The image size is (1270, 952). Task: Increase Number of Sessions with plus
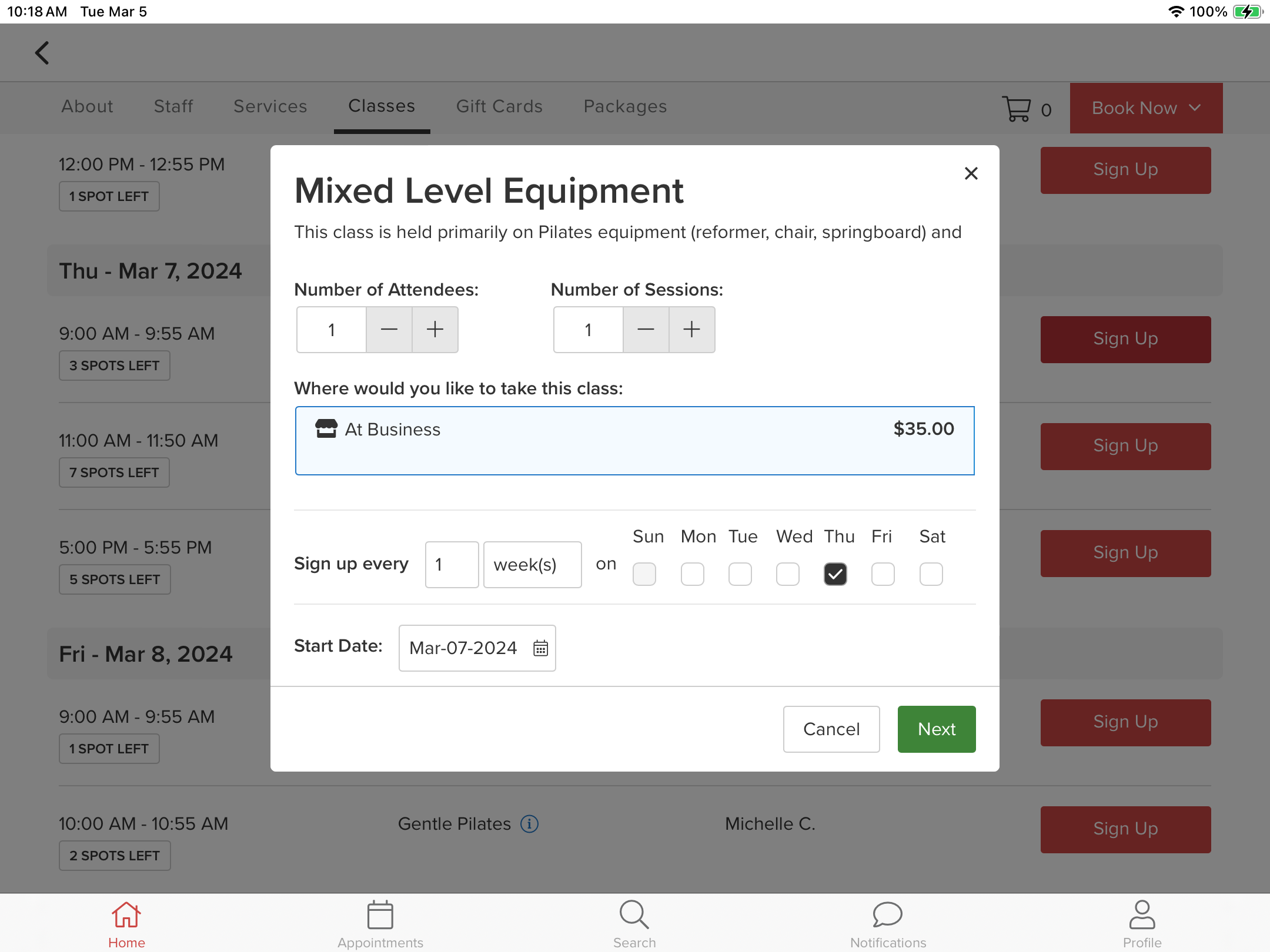point(691,330)
